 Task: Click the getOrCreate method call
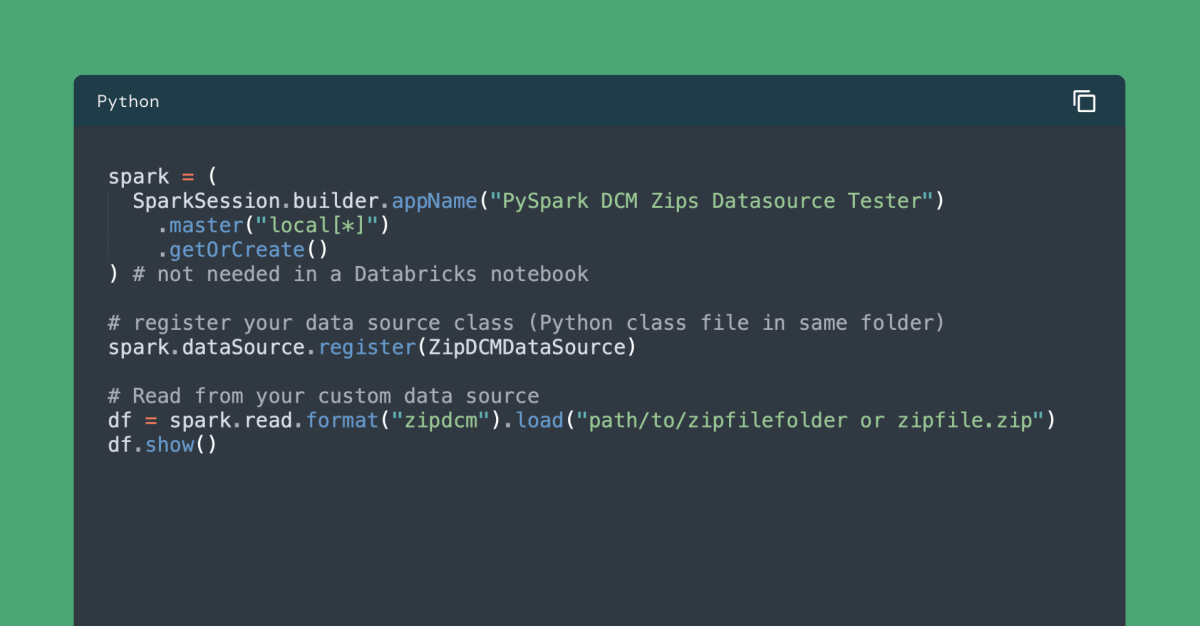pyautogui.click(x=236, y=250)
